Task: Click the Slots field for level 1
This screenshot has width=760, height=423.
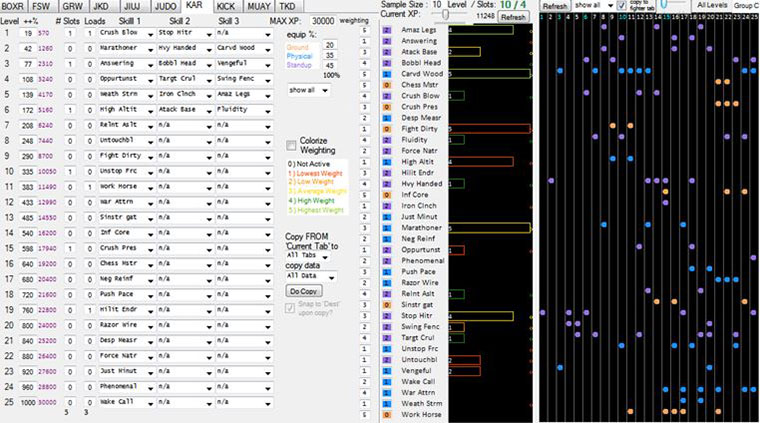Action: point(70,33)
